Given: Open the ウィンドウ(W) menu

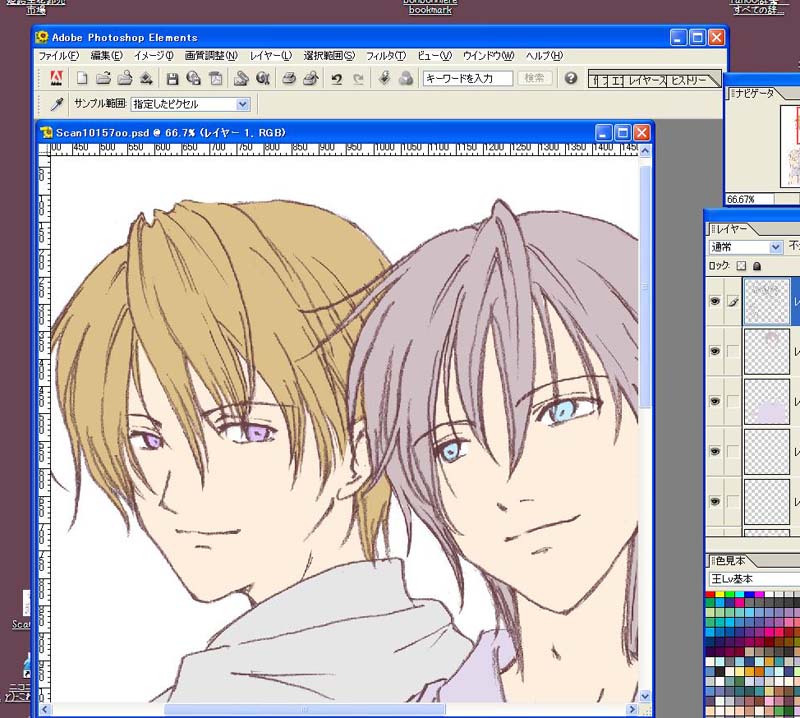Looking at the screenshot, I should [x=489, y=56].
